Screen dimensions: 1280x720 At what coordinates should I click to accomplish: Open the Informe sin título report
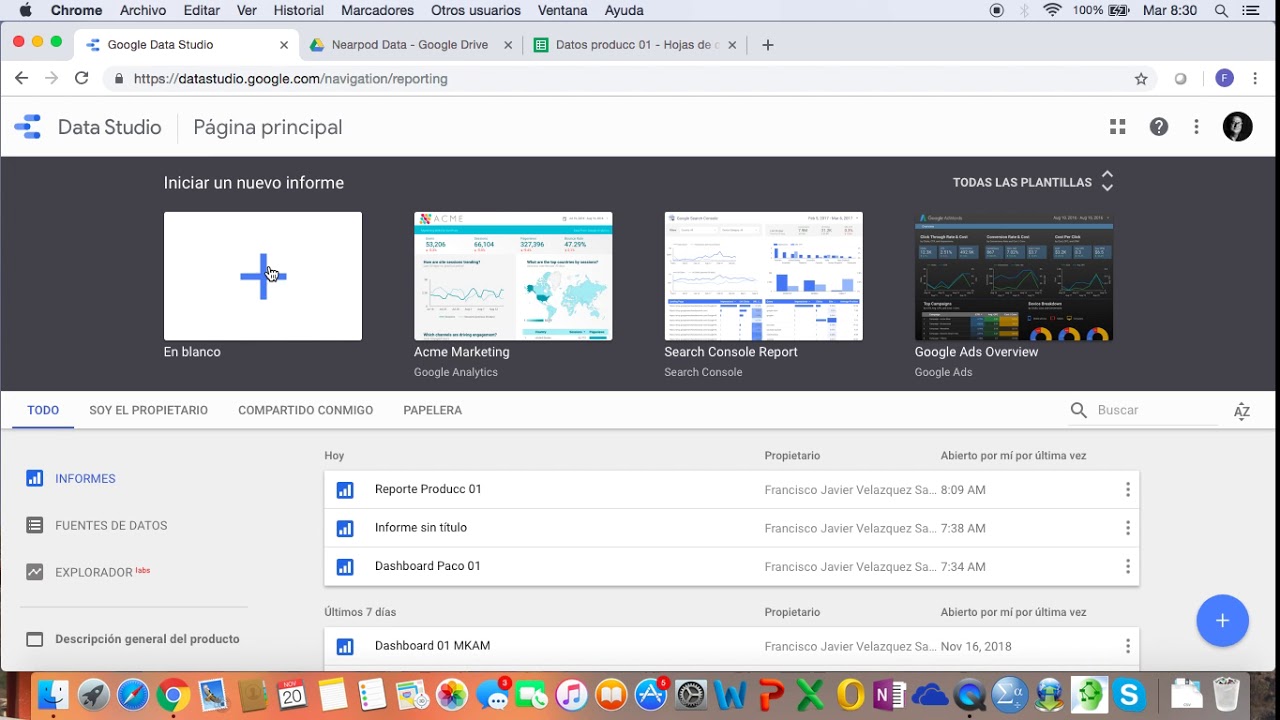point(732,528)
